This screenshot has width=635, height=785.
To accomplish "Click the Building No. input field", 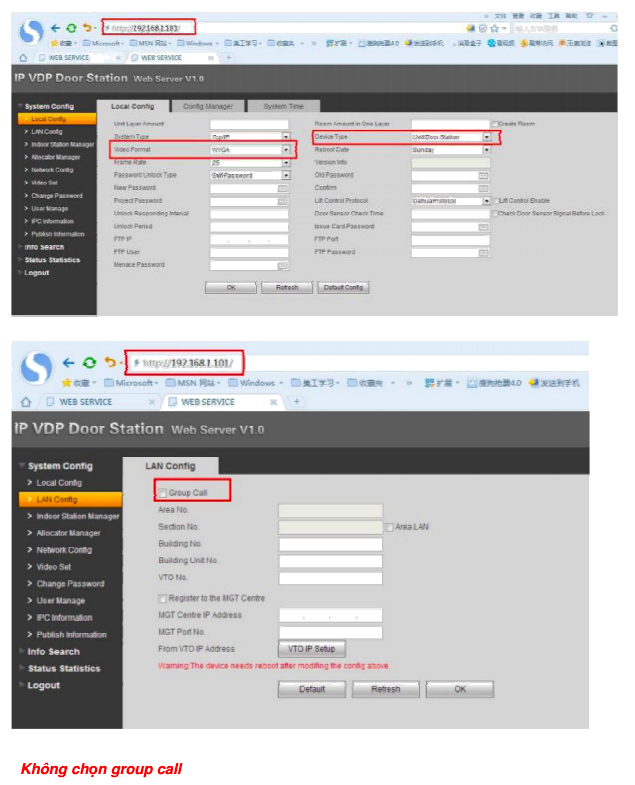I will (330, 545).
